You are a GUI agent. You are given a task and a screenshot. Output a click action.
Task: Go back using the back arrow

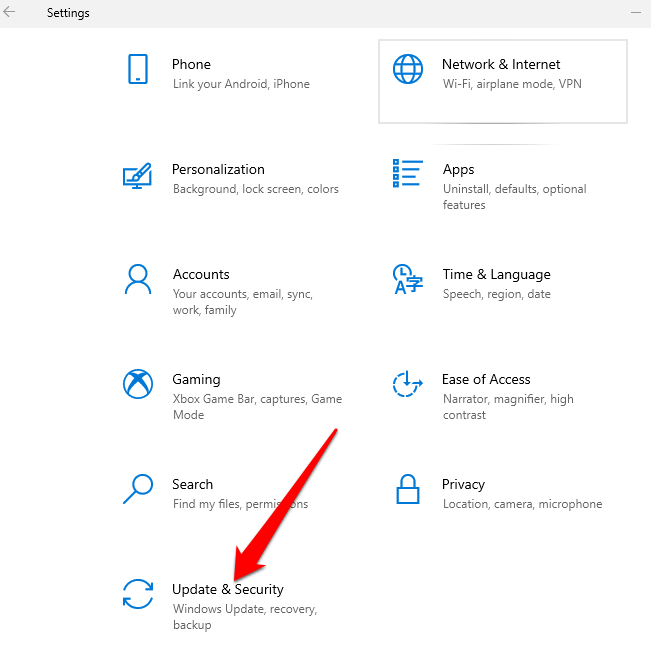click(10, 13)
